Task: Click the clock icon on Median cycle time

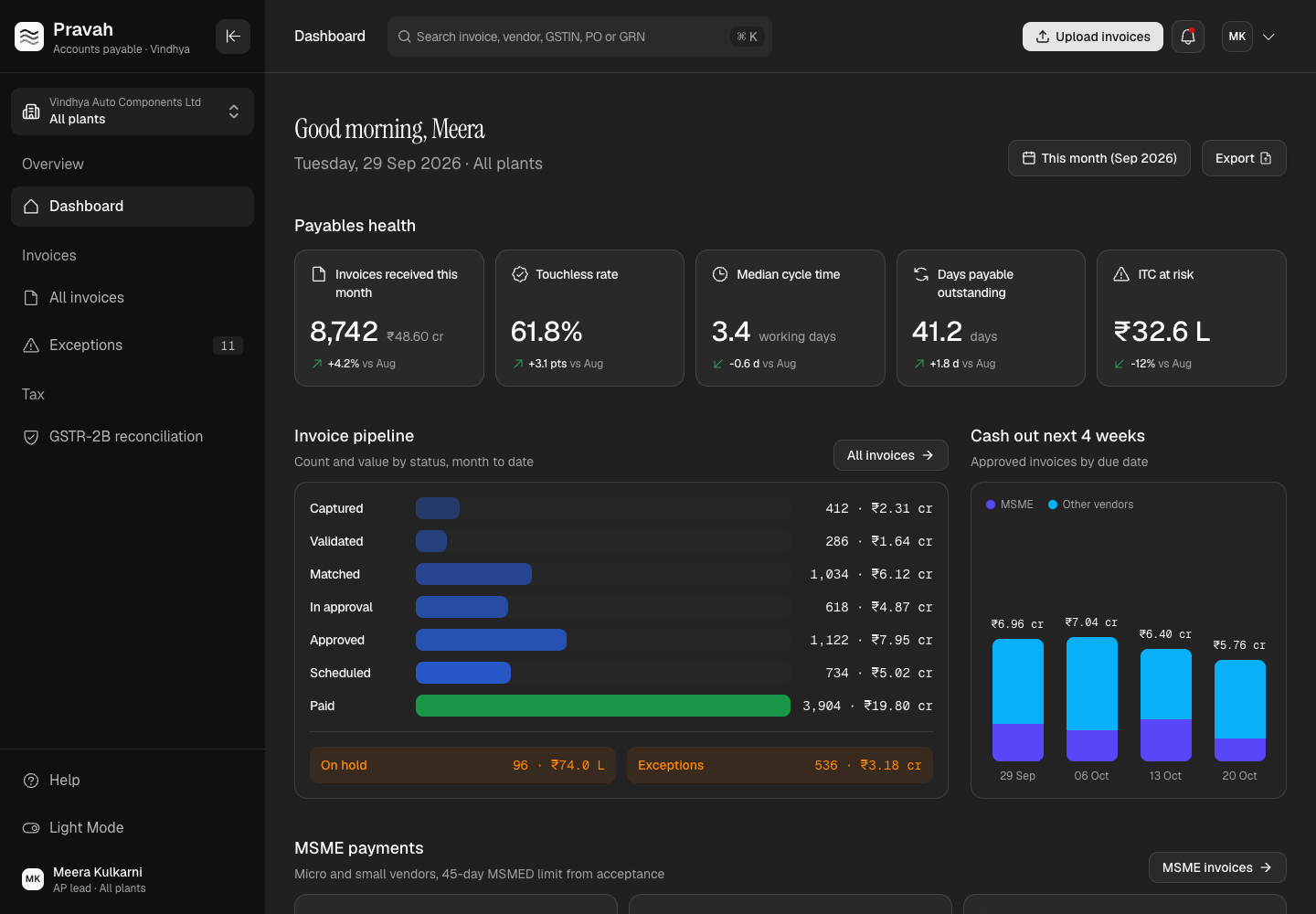Action: (720, 274)
